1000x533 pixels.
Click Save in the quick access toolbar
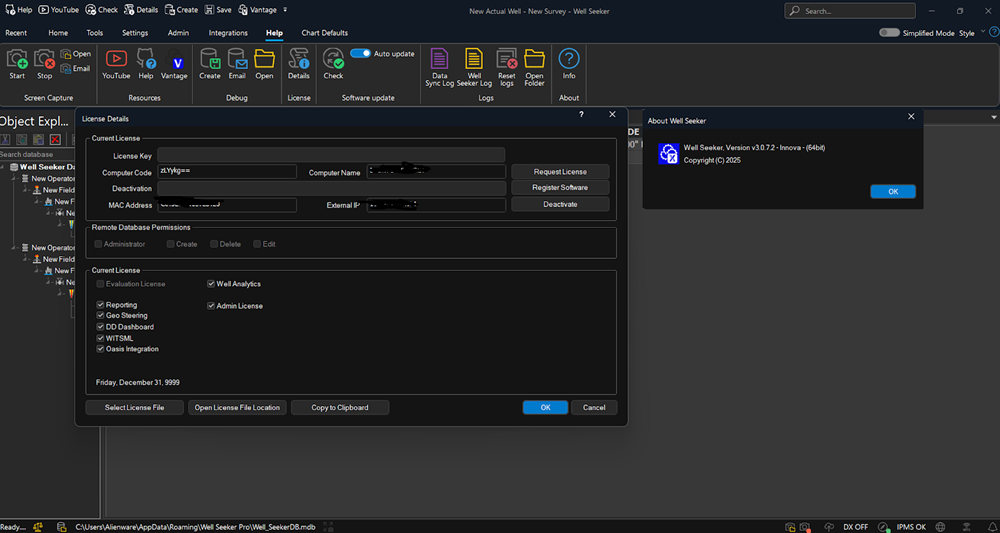click(218, 10)
